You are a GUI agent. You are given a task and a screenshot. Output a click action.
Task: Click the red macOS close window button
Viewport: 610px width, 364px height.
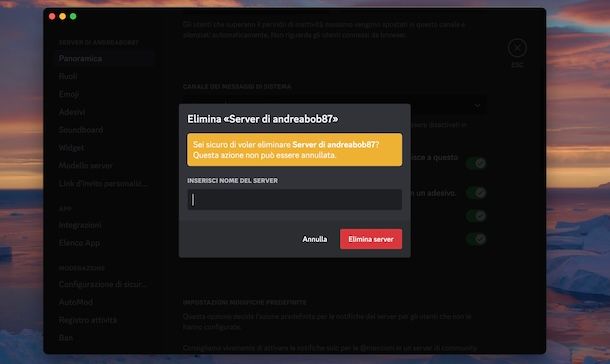click(52, 16)
